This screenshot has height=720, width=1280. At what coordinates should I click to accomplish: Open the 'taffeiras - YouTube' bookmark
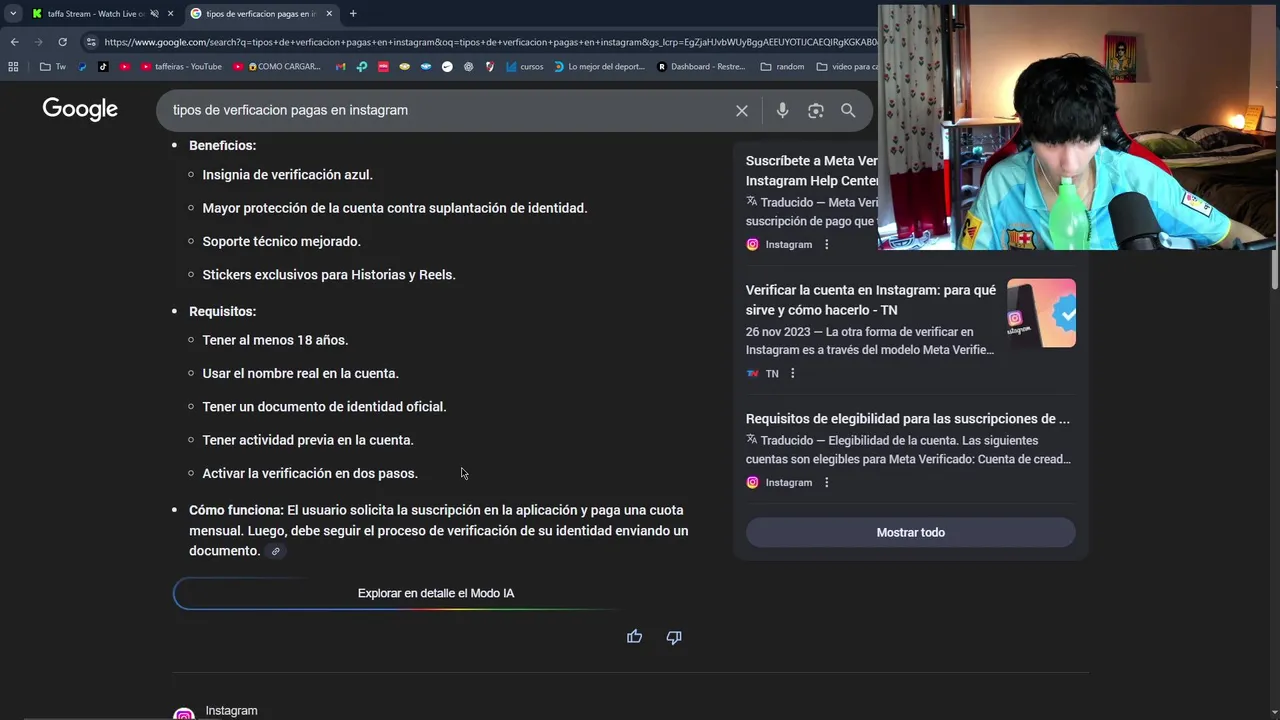click(x=182, y=67)
